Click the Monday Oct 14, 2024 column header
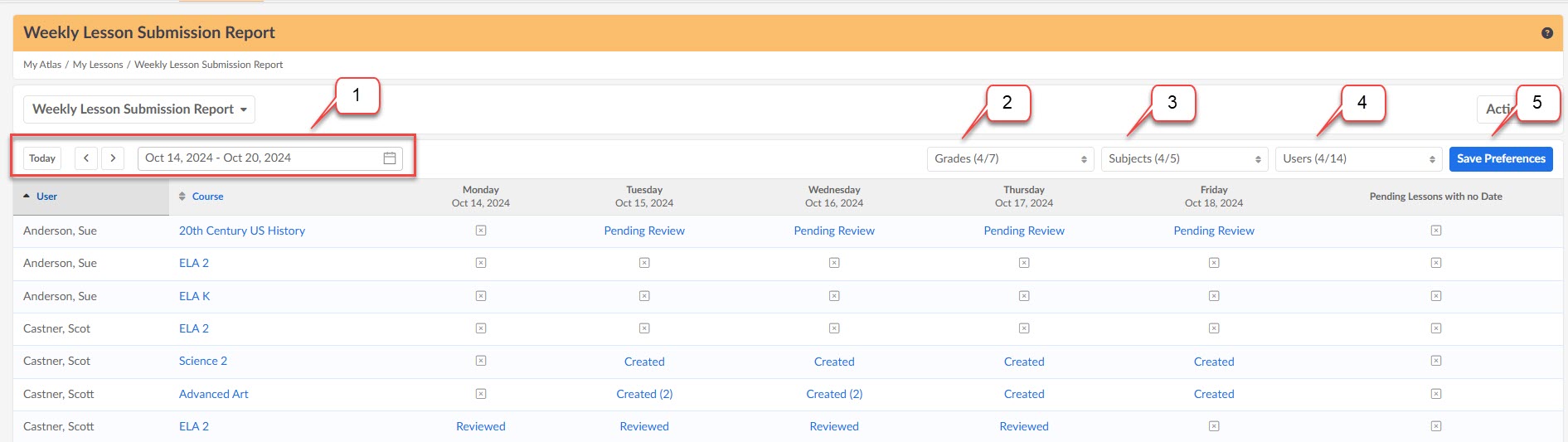This screenshot has height=442, width=1568. point(481,197)
